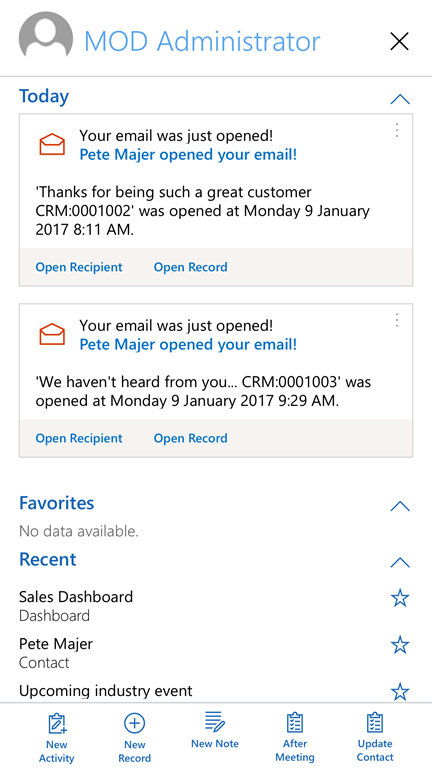The image size is (432, 768).
Task: Select the After Meeting clipboard icon
Action: pyautogui.click(x=295, y=722)
